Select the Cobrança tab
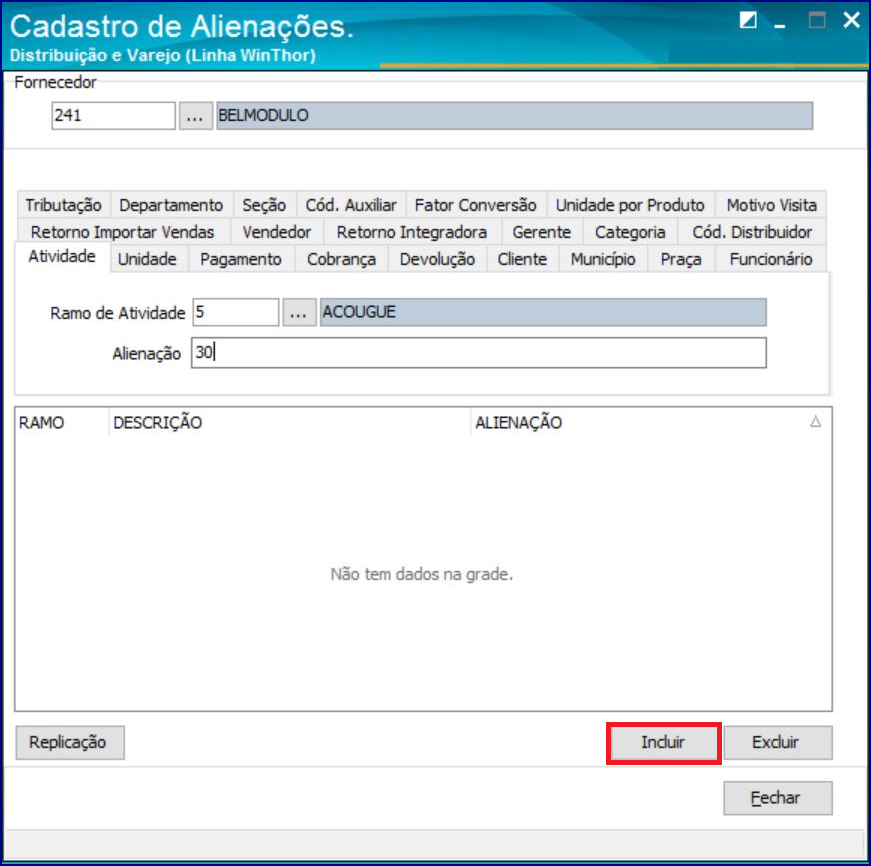Image resolution: width=871 pixels, height=866 pixels. coord(341,259)
